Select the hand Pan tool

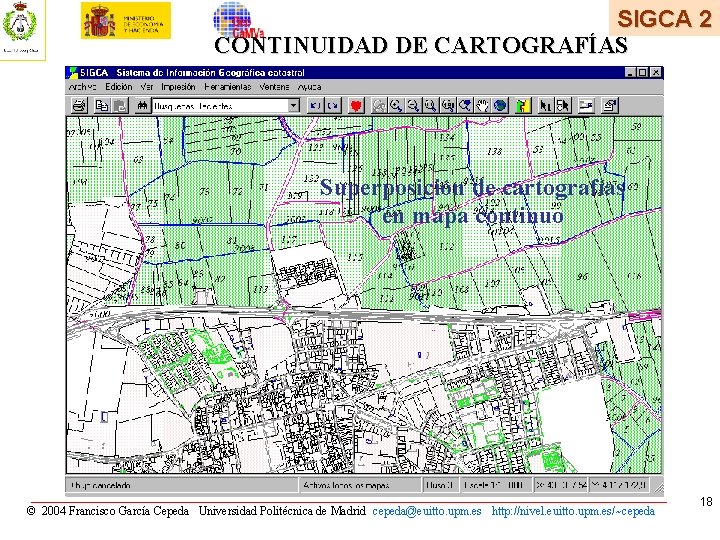tap(483, 106)
